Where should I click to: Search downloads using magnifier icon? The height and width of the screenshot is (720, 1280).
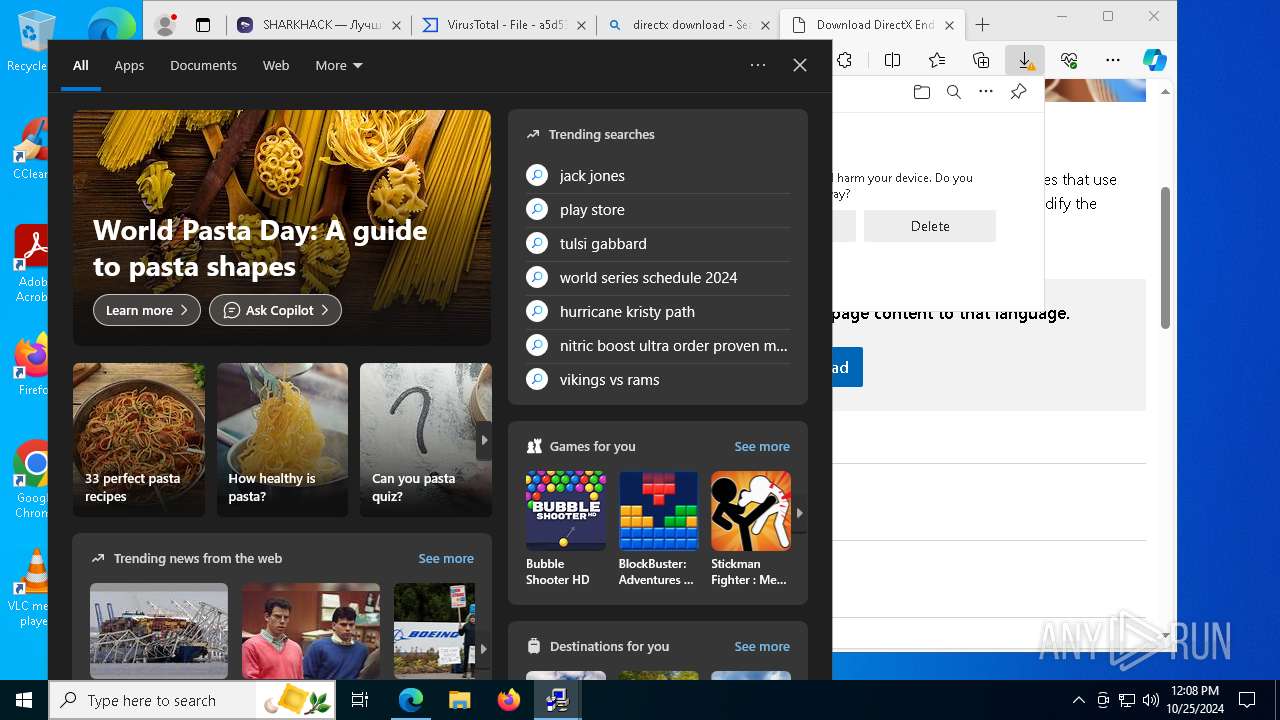pos(954,92)
